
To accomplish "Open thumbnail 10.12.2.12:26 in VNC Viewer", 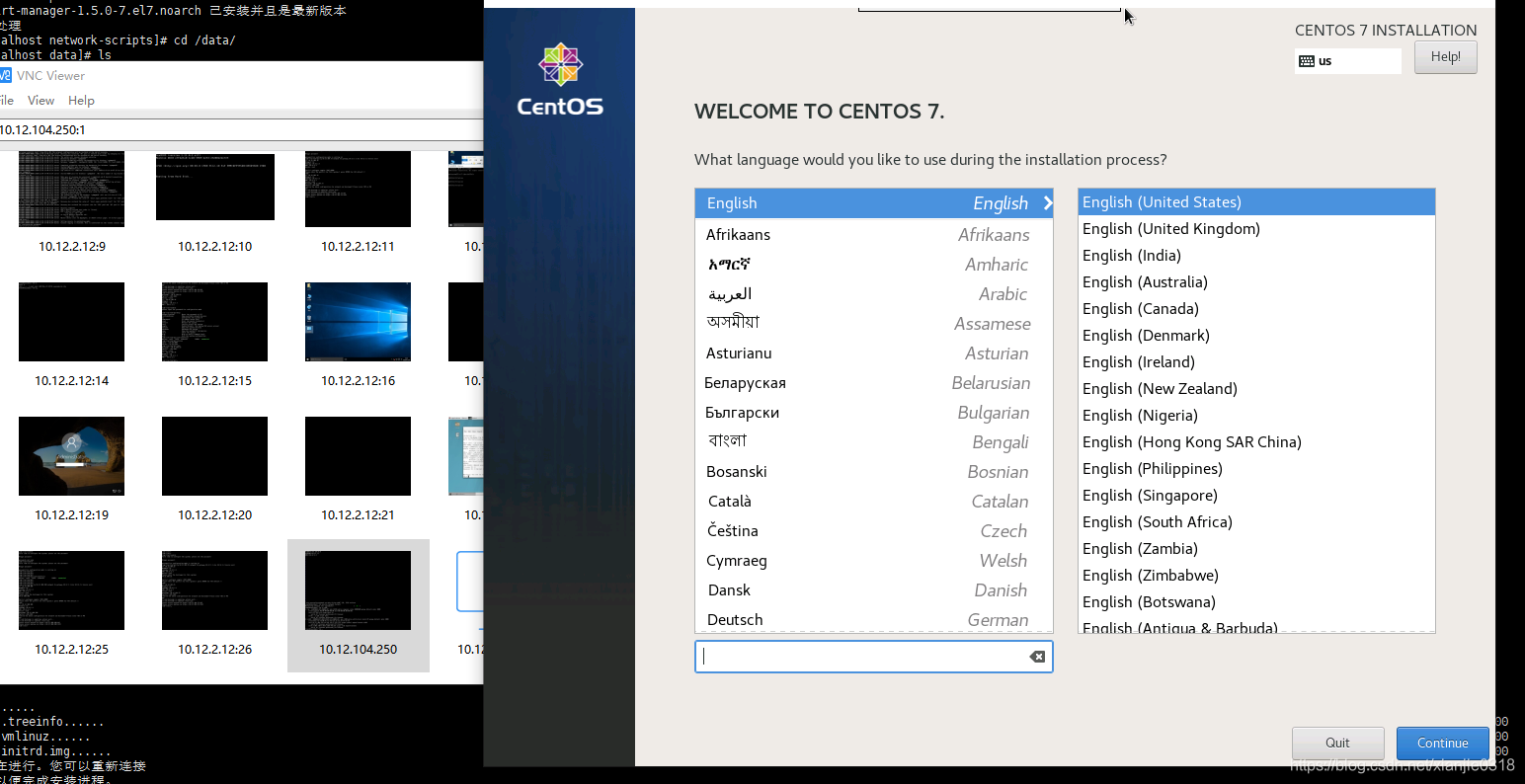I will pyautogui.click(x=214, y=590).
